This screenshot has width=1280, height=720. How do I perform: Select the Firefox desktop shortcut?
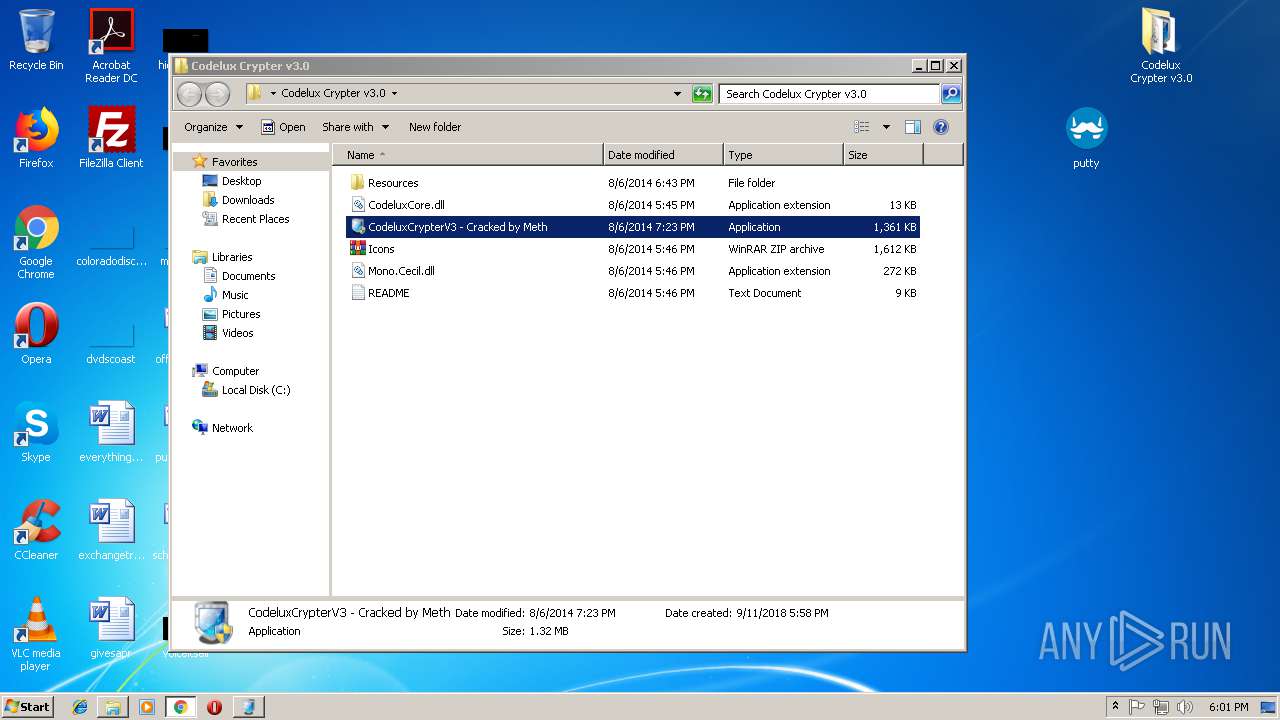(x=36, y=137)
